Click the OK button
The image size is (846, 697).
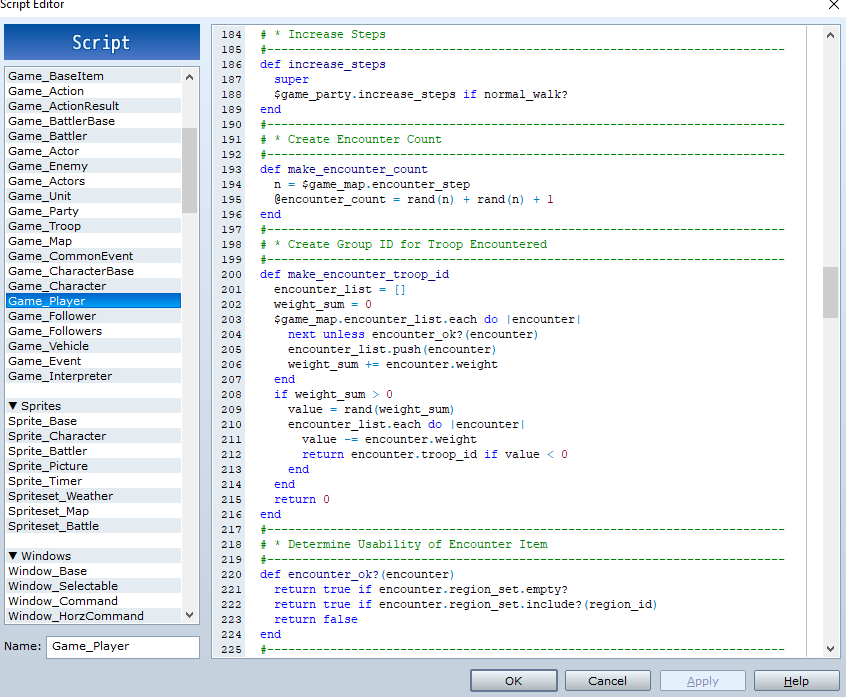pos(513,681)
